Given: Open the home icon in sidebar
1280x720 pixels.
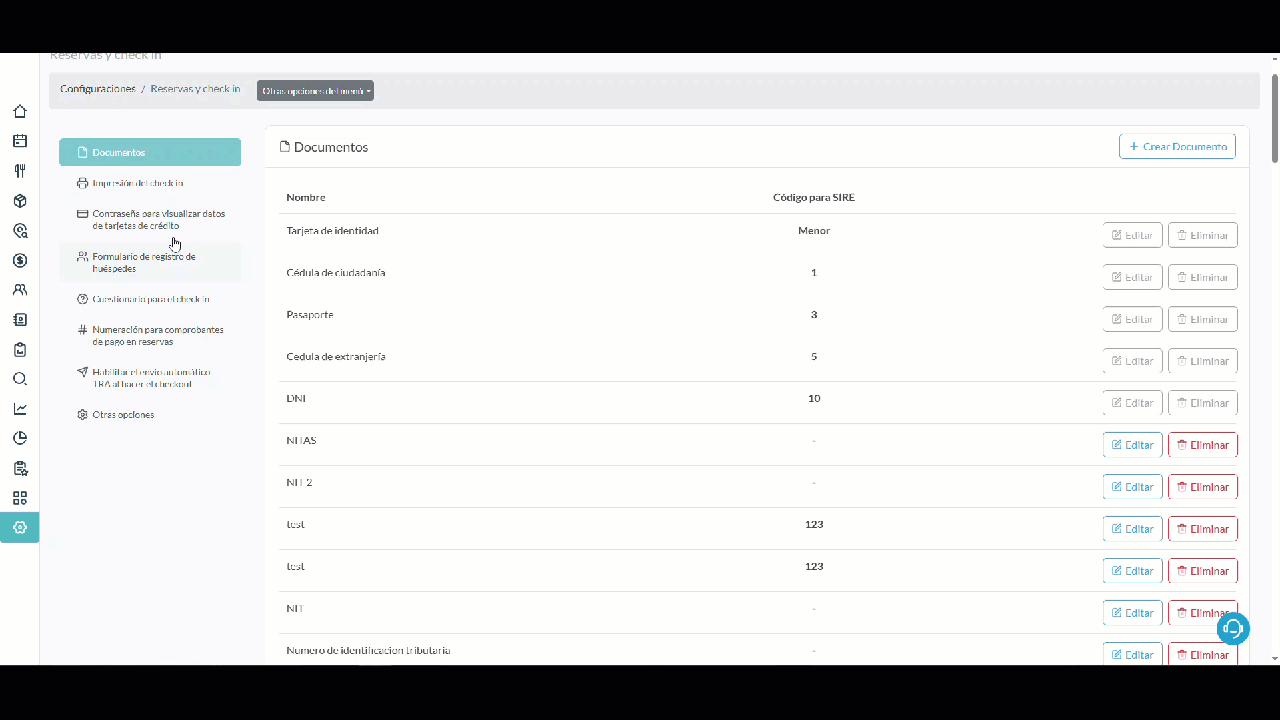Looking at the screenshot, I should point(20,111).
